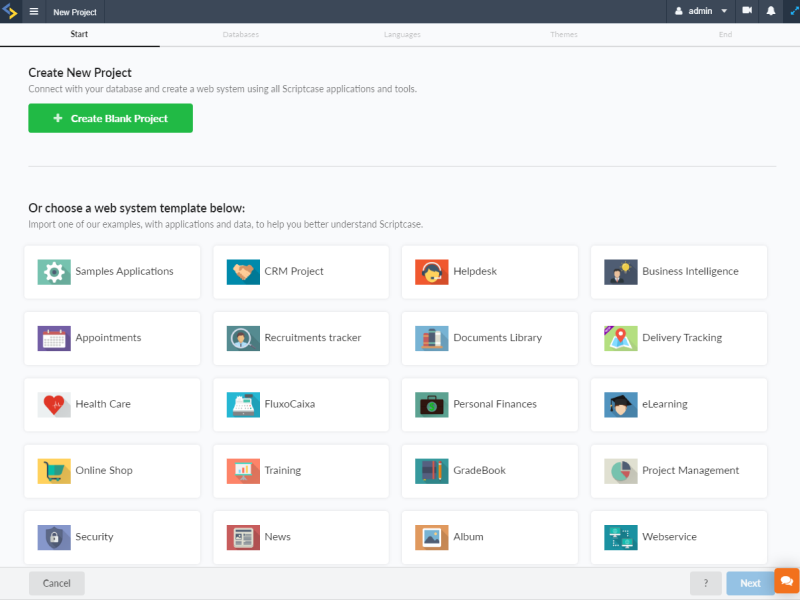Click the Scriptcase logo
Image resolution: width=800 pixels, height=600 pixels.
[x=12, y=11]
